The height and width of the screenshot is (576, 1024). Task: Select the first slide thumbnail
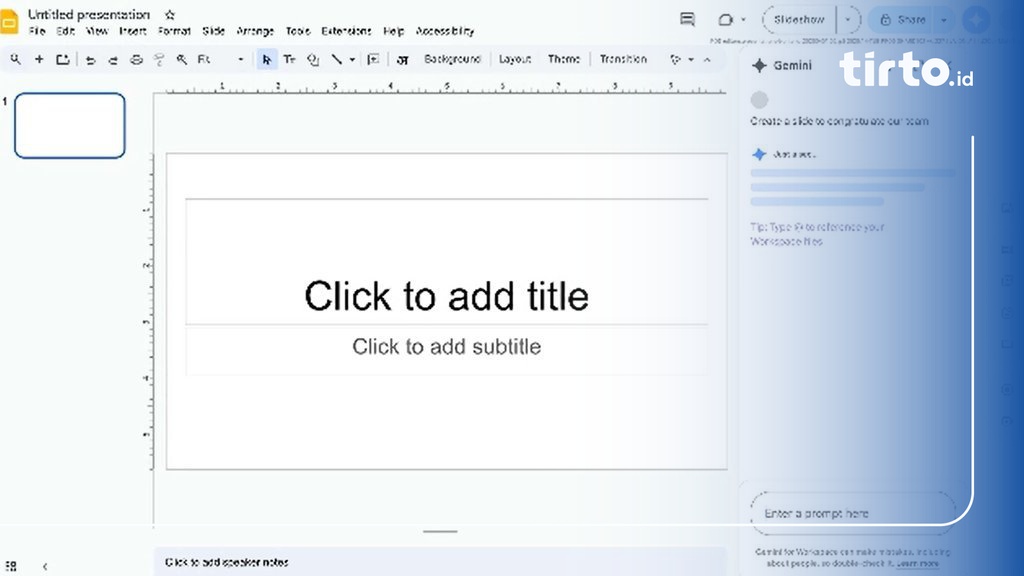tap(70, 126)
